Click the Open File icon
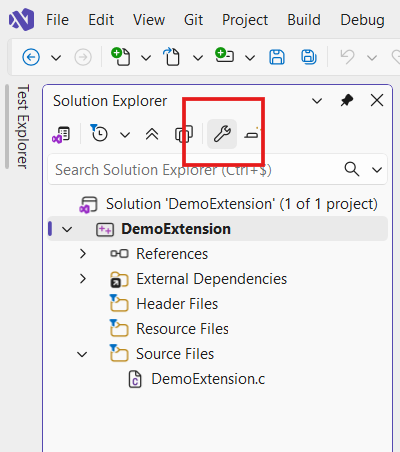Image resolution: width=400 pixels, height=452 pixels. (172, 56)
